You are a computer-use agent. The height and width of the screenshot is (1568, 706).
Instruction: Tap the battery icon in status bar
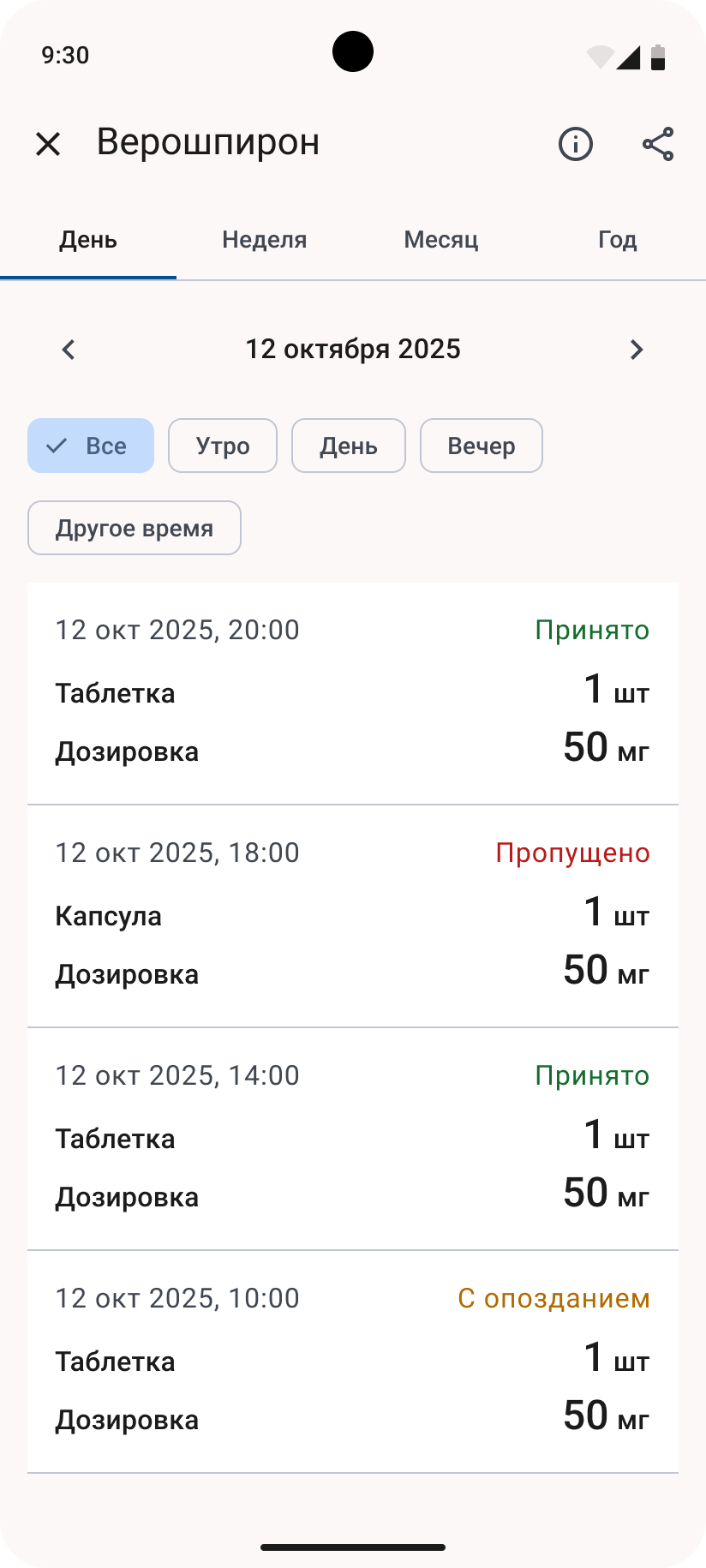(658, 57)
